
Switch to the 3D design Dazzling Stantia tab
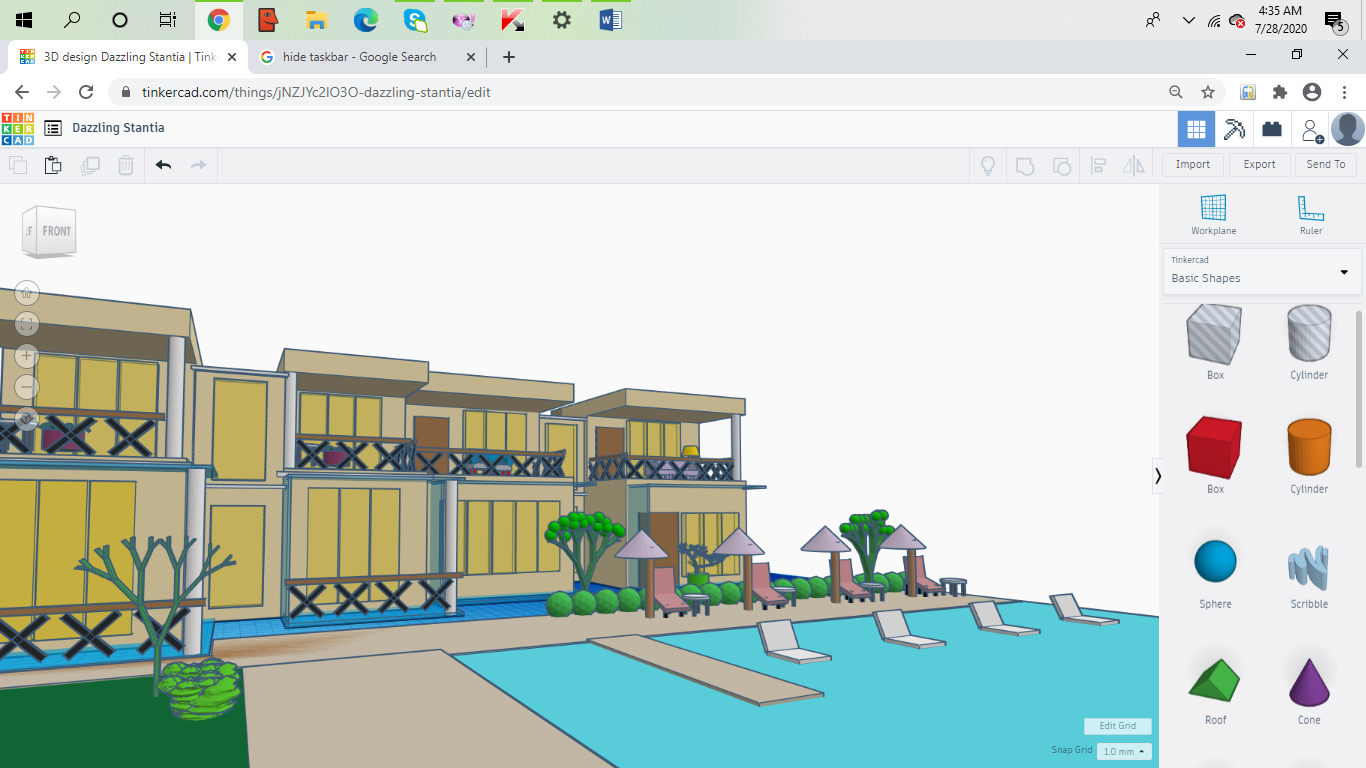click(128, 57)
